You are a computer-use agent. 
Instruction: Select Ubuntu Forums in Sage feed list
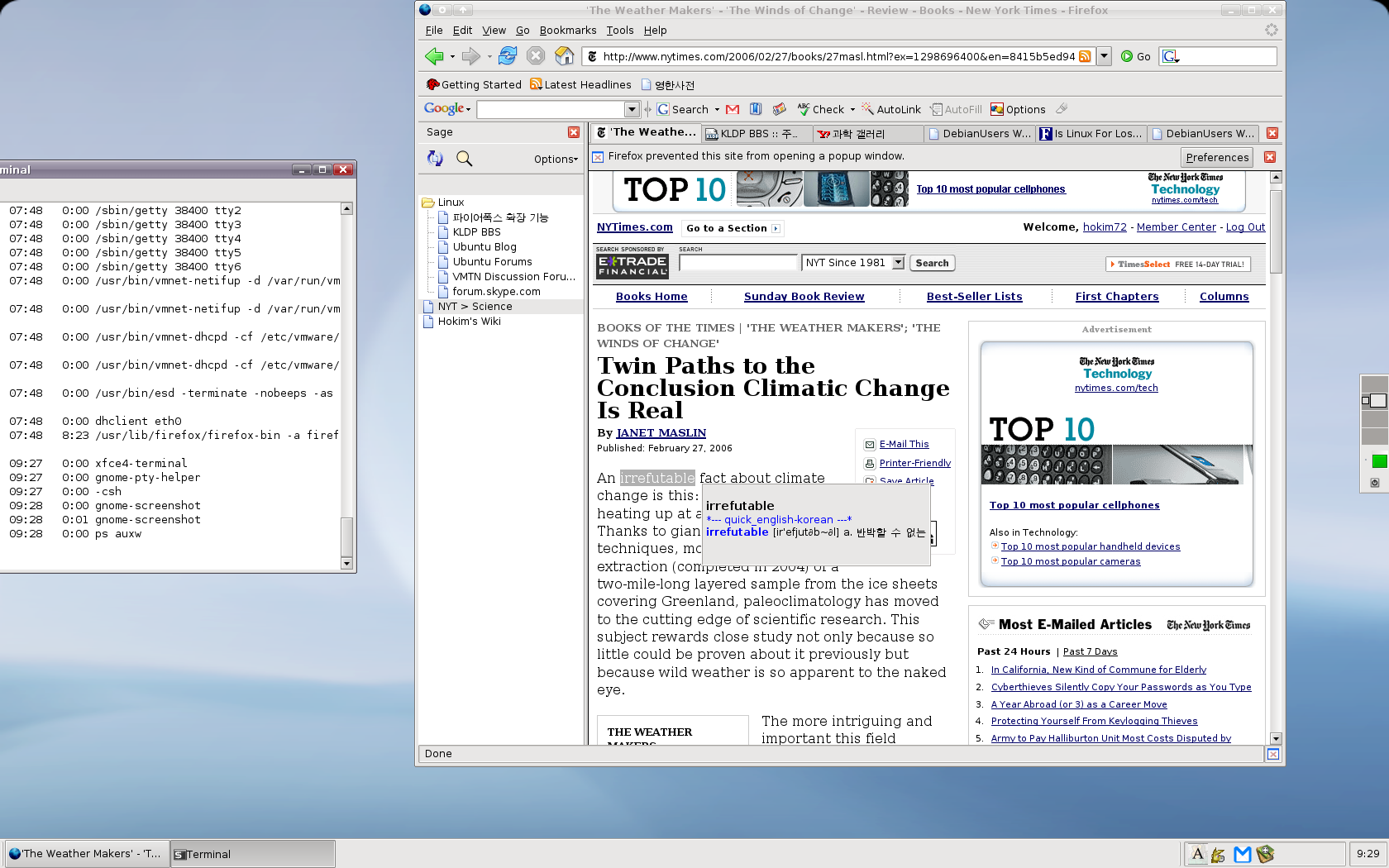click(x=492, y=262)
